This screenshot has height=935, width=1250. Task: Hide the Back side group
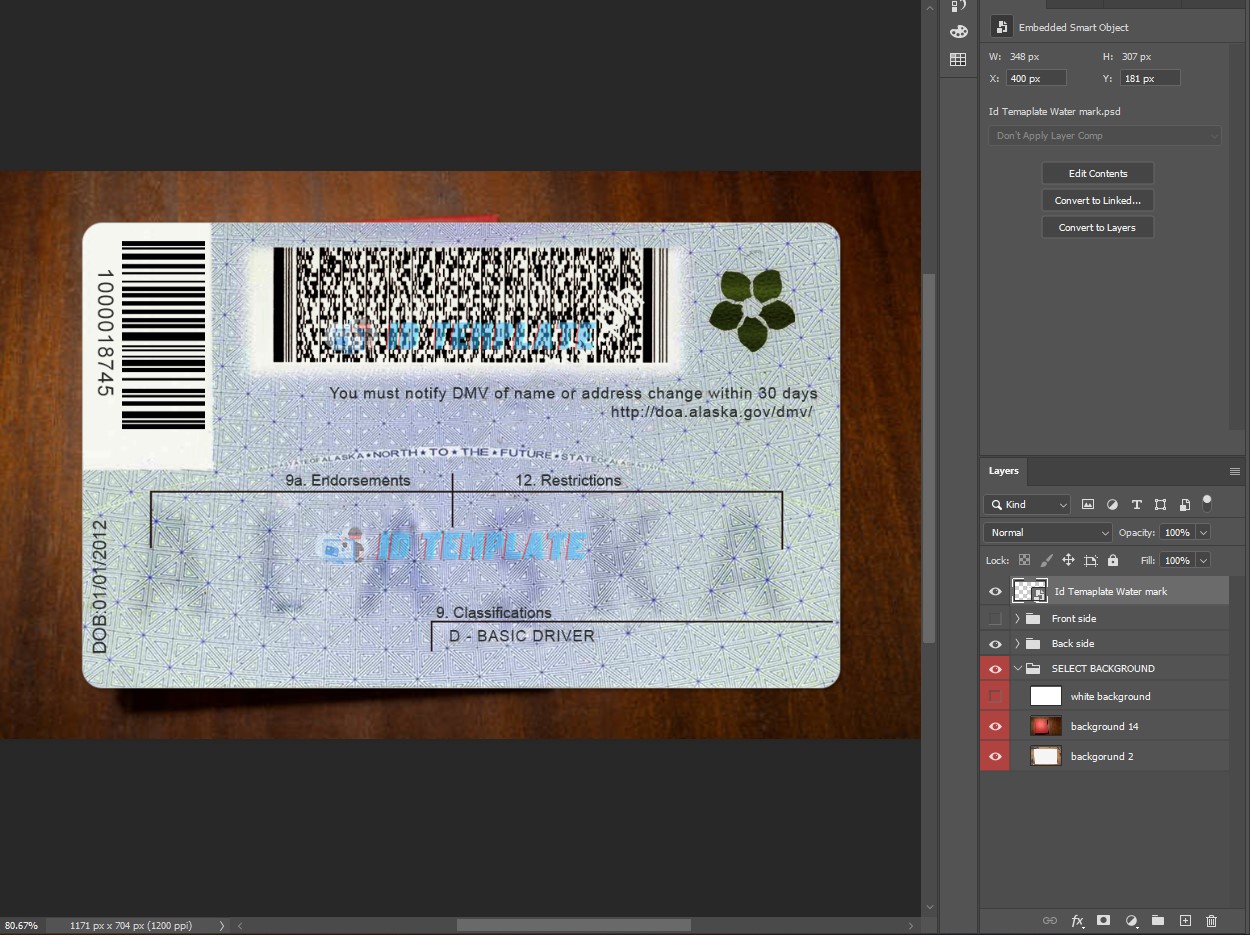click(x=995, y=644)
